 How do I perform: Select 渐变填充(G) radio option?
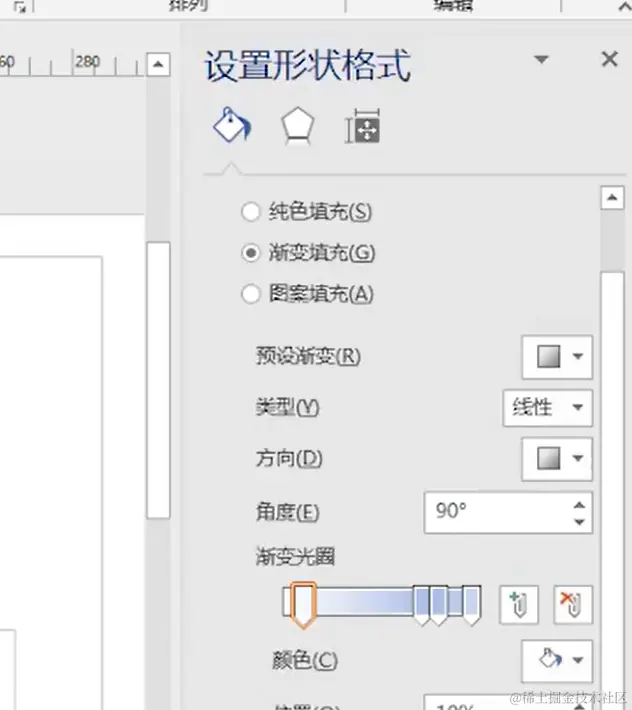pos(308,253)
